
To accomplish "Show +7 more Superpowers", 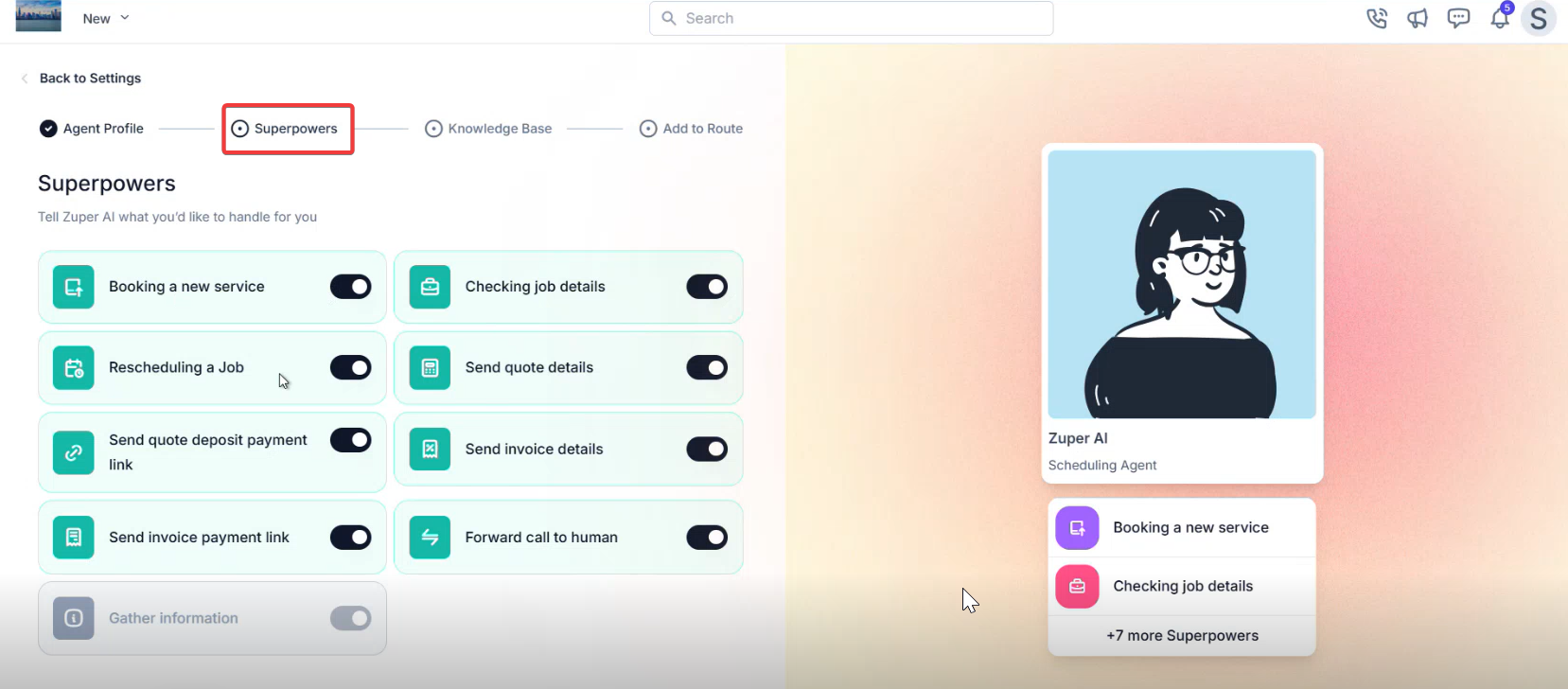I will coord(1182,636).
